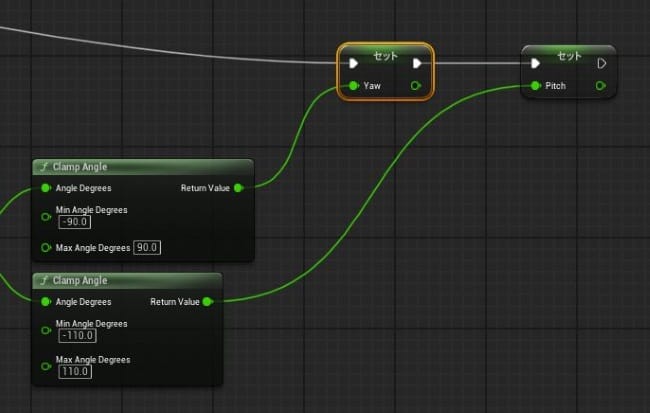Select the Set Pitch node by its title
The width and height of the screenshot is (650, 413).
569,55
